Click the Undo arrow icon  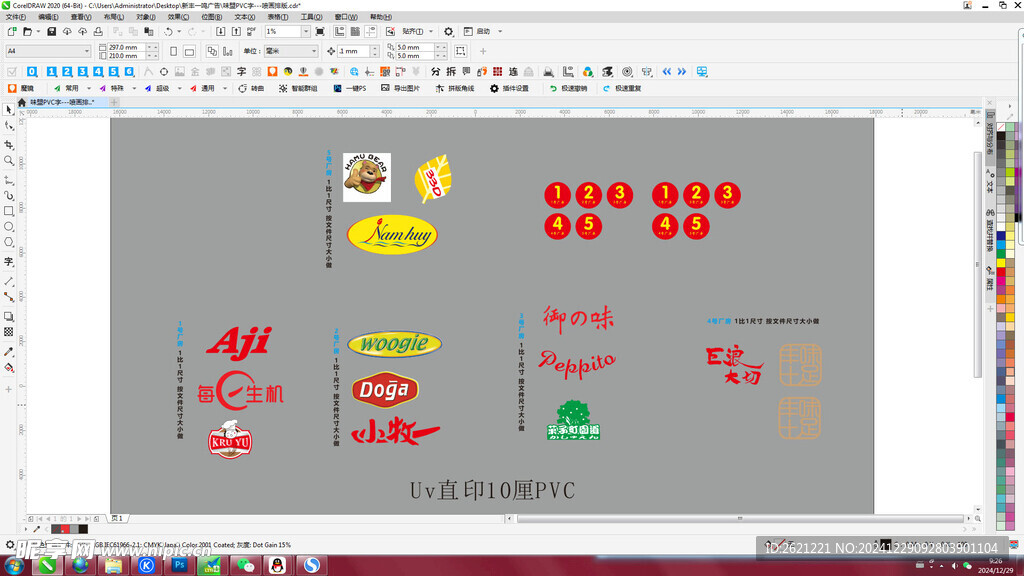pos(168,31)
